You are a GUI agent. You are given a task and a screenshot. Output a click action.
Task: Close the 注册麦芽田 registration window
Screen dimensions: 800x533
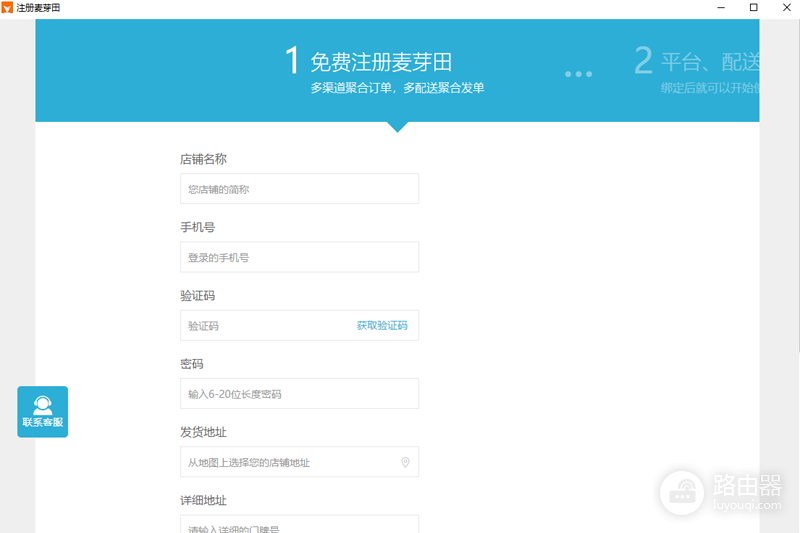[786, 8]
